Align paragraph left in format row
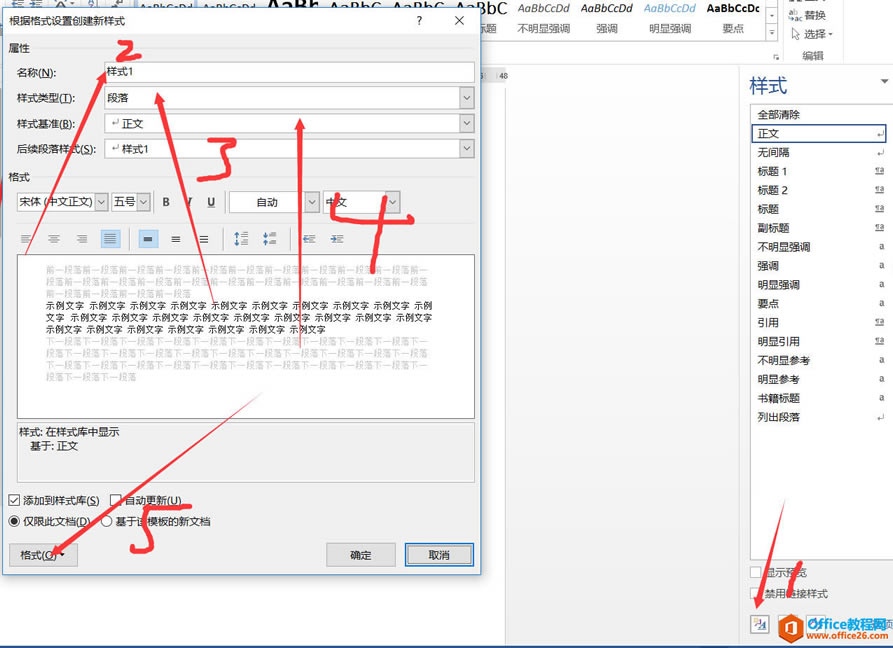Screen dimensions: 893x648 [x=26, y=239]
